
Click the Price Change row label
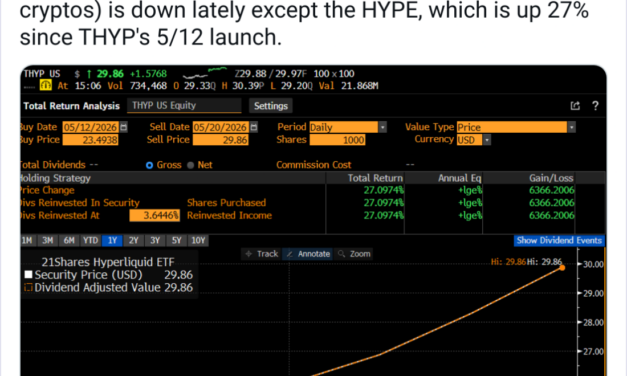click(x=47, y=190)
